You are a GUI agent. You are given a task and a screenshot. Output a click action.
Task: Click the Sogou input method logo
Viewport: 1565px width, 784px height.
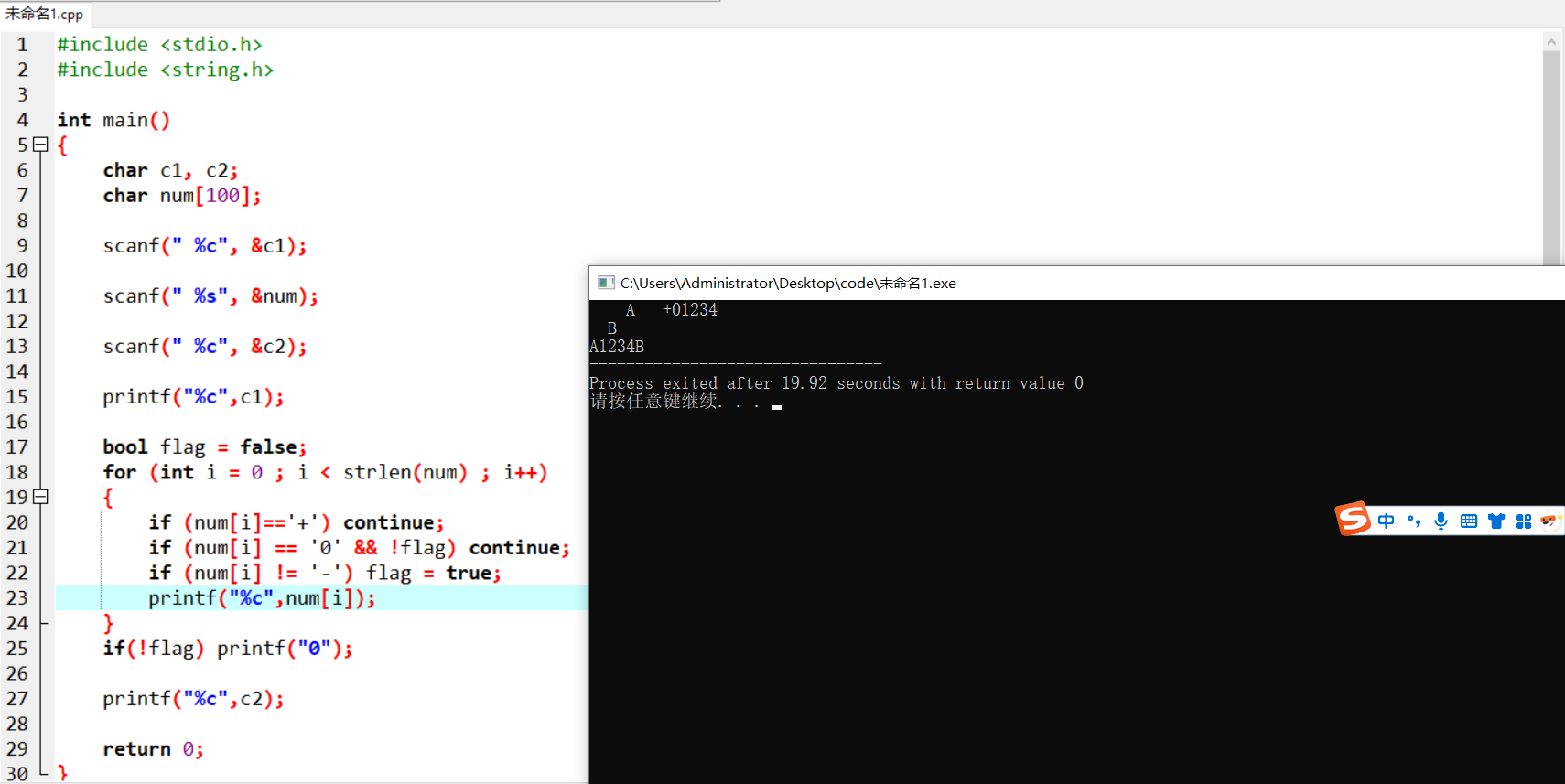point(1353,519)
